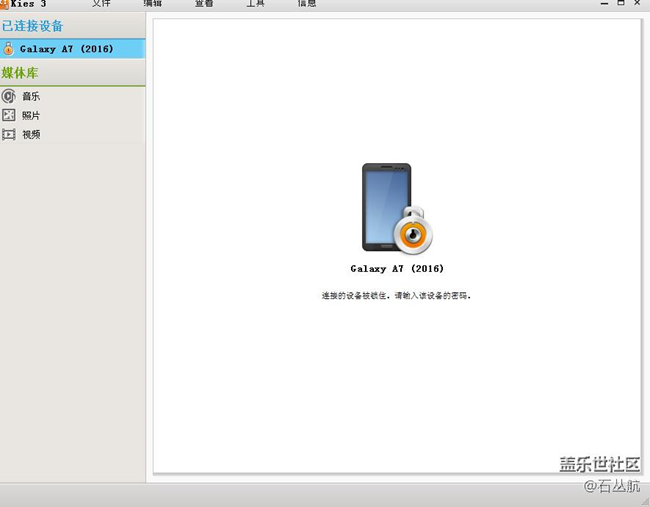Open the 音乐 library entry
Screen dimensions: 650x507
(x=31, y=96)
